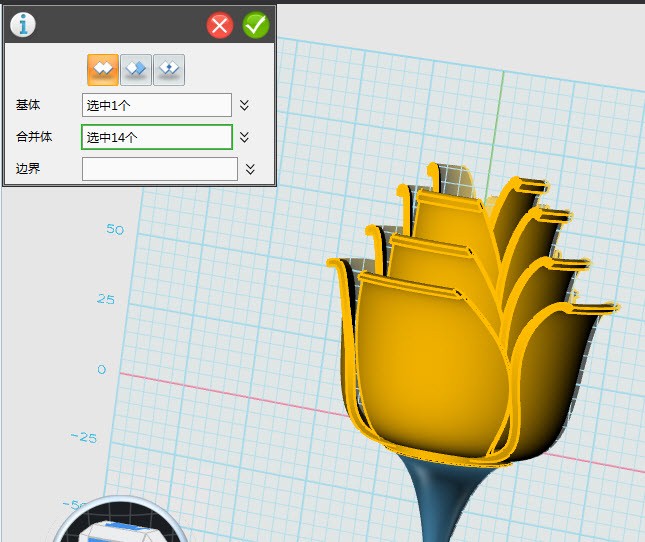The image size is (645, 542).
Task: Click the 基体 selection field
Action: (156, 105)
